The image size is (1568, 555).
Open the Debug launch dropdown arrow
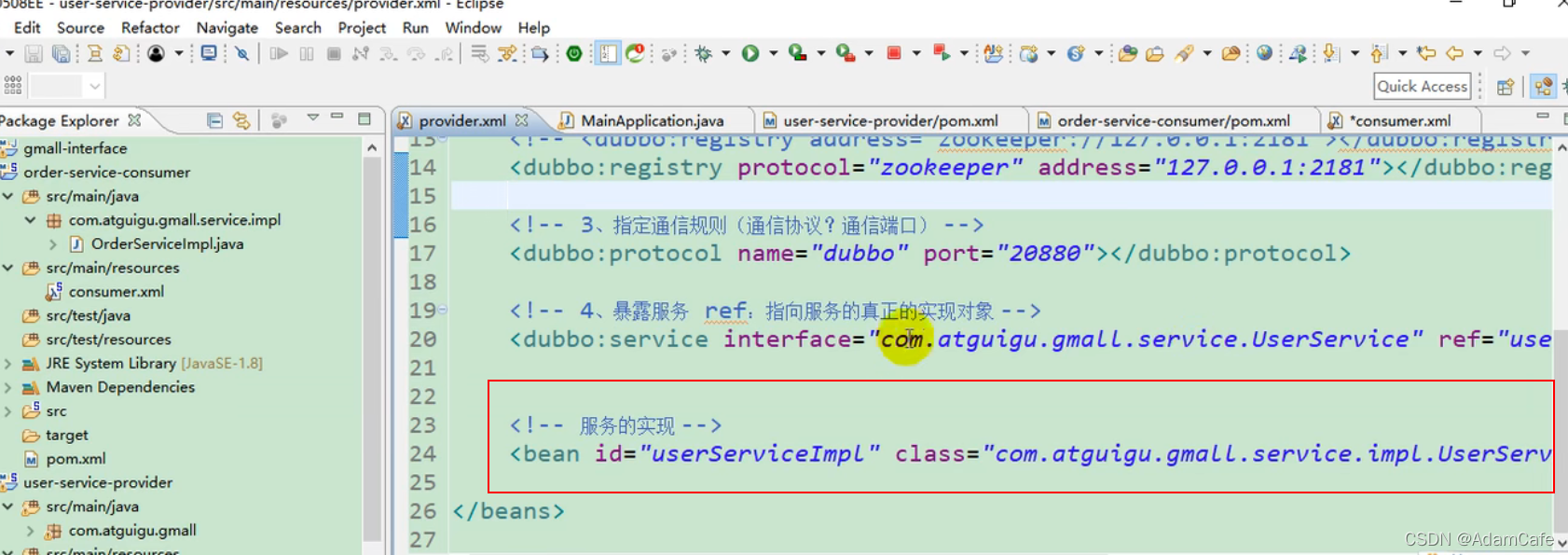[x=725, y=54]
